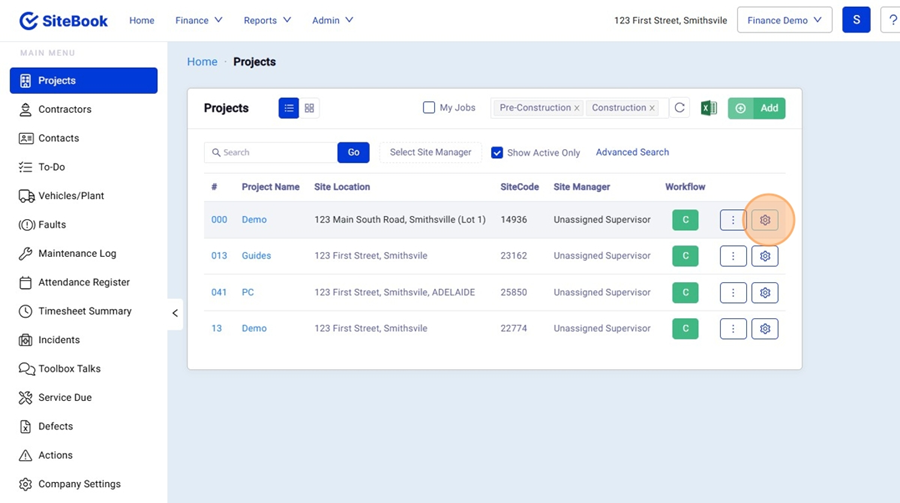Uncheck Show Active Only checkbox
Viewport: 900px width, 503px height.
(x=497, y=153)
